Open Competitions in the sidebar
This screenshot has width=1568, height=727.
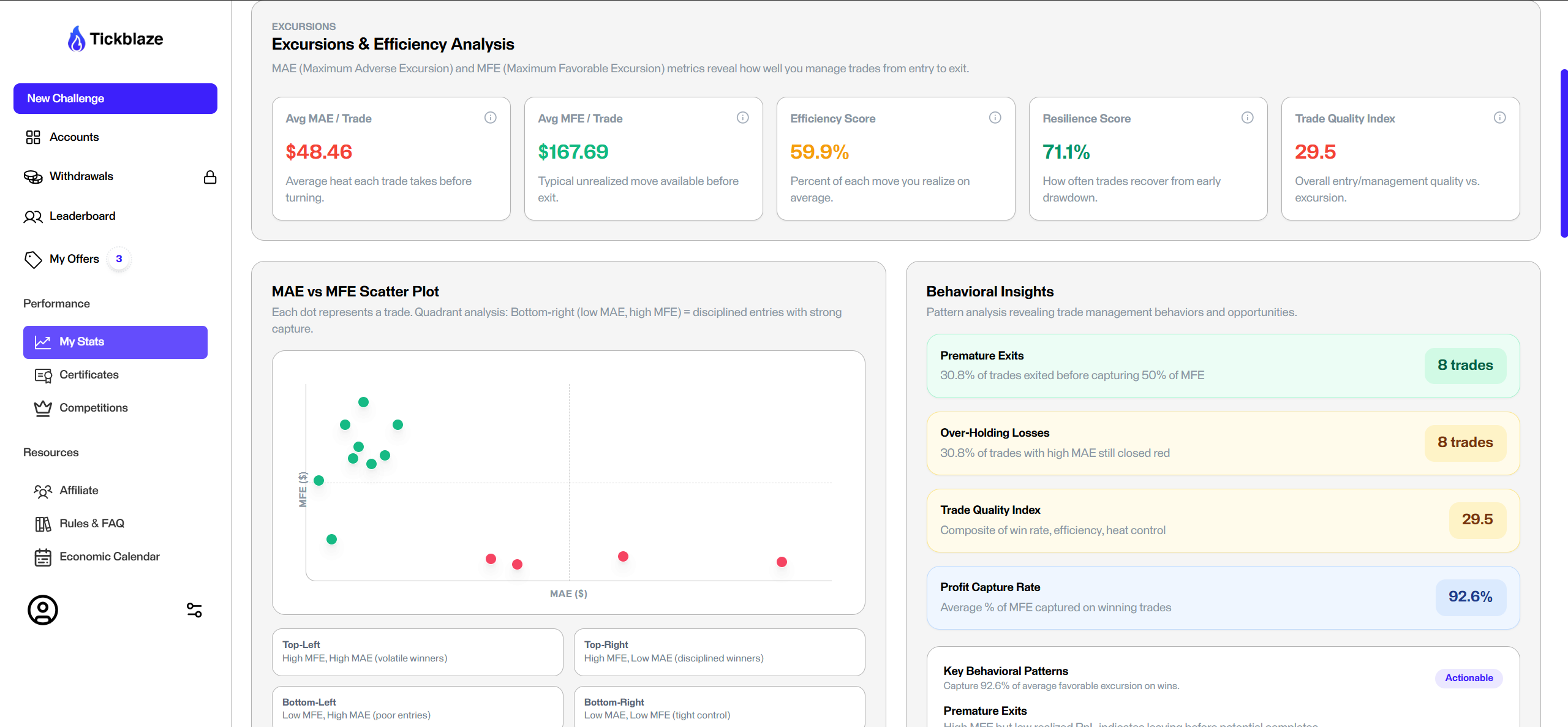point(93,408)
